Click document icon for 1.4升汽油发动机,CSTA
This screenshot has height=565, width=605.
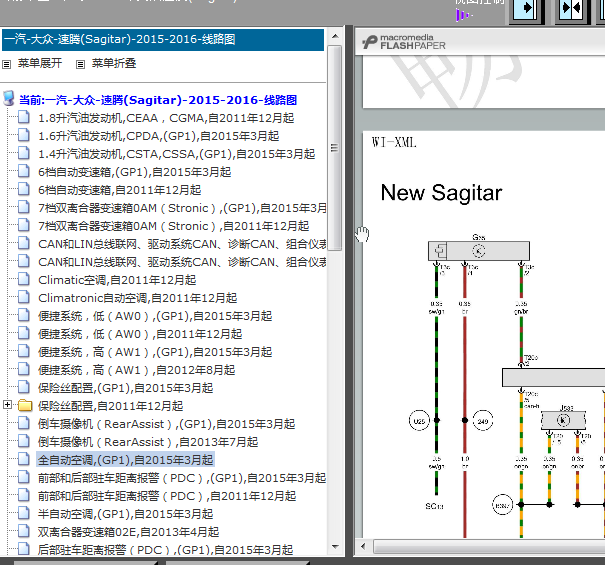(x=24, y=153)
